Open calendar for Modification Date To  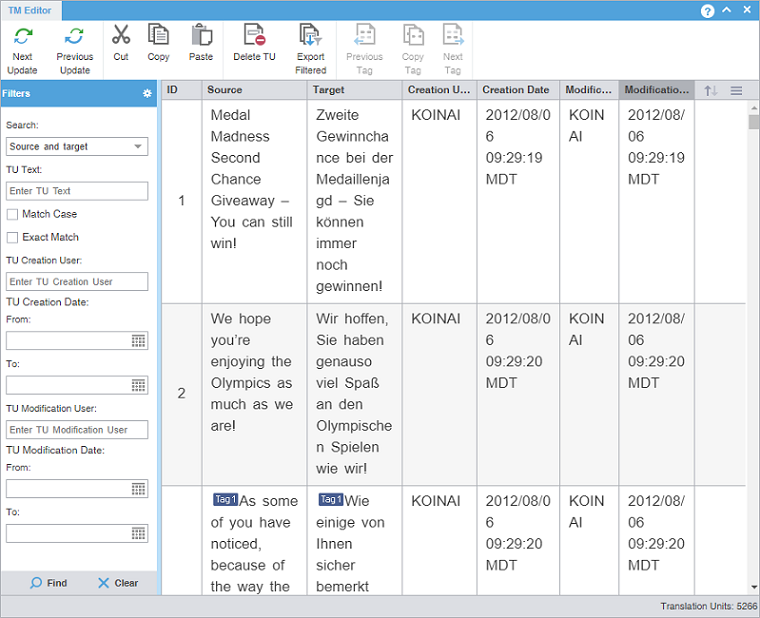click(x=138, y=533)
